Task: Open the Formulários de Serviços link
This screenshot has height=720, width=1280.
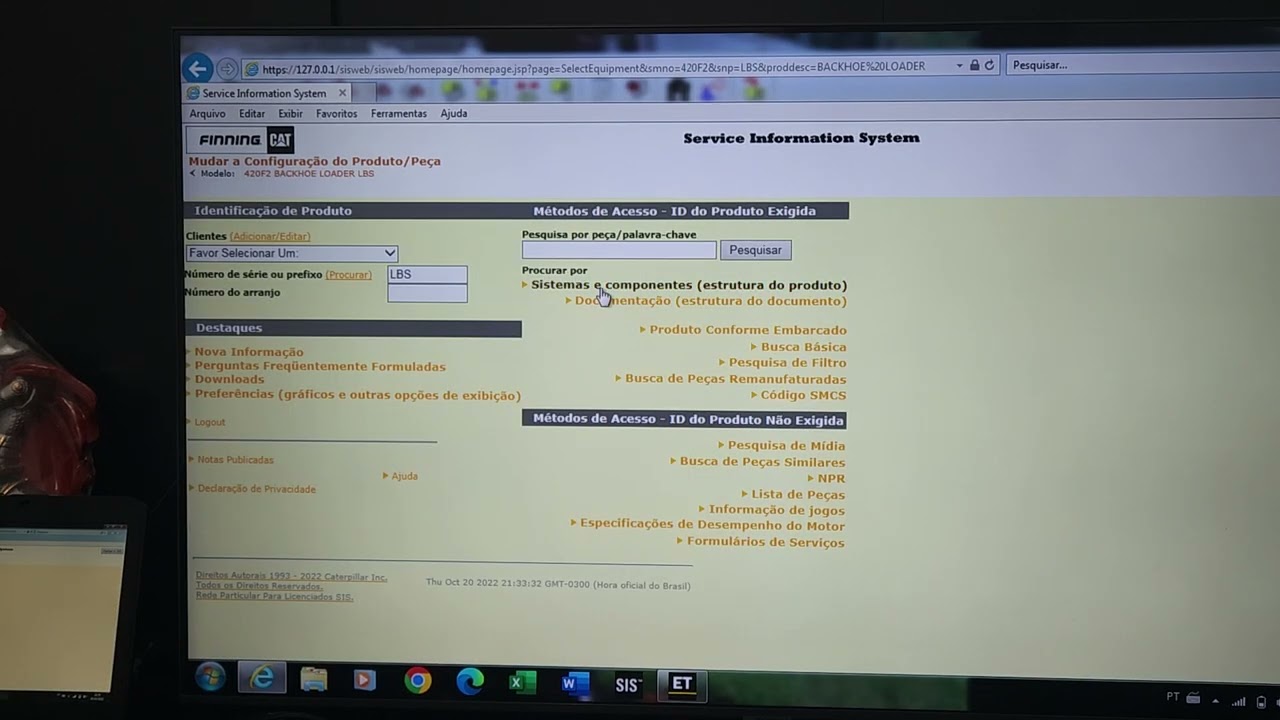Action: [x=766, y=542]
